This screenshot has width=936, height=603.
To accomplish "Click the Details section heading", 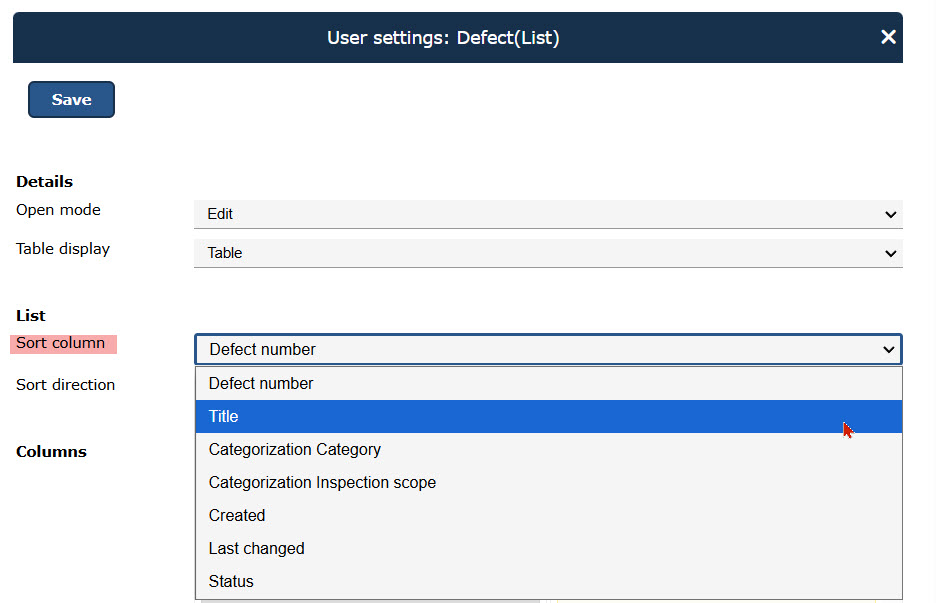I will (x=44, y=181).
